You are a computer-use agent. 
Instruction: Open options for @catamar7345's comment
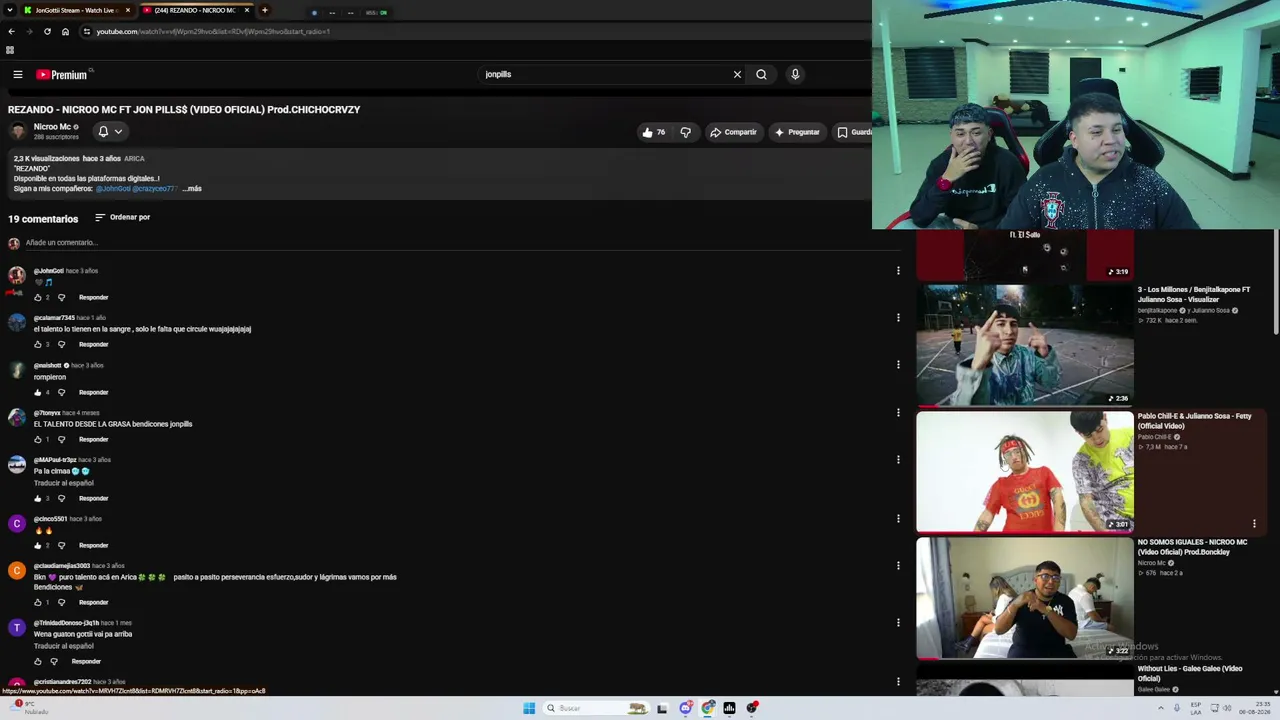click(x=898, y=317)
